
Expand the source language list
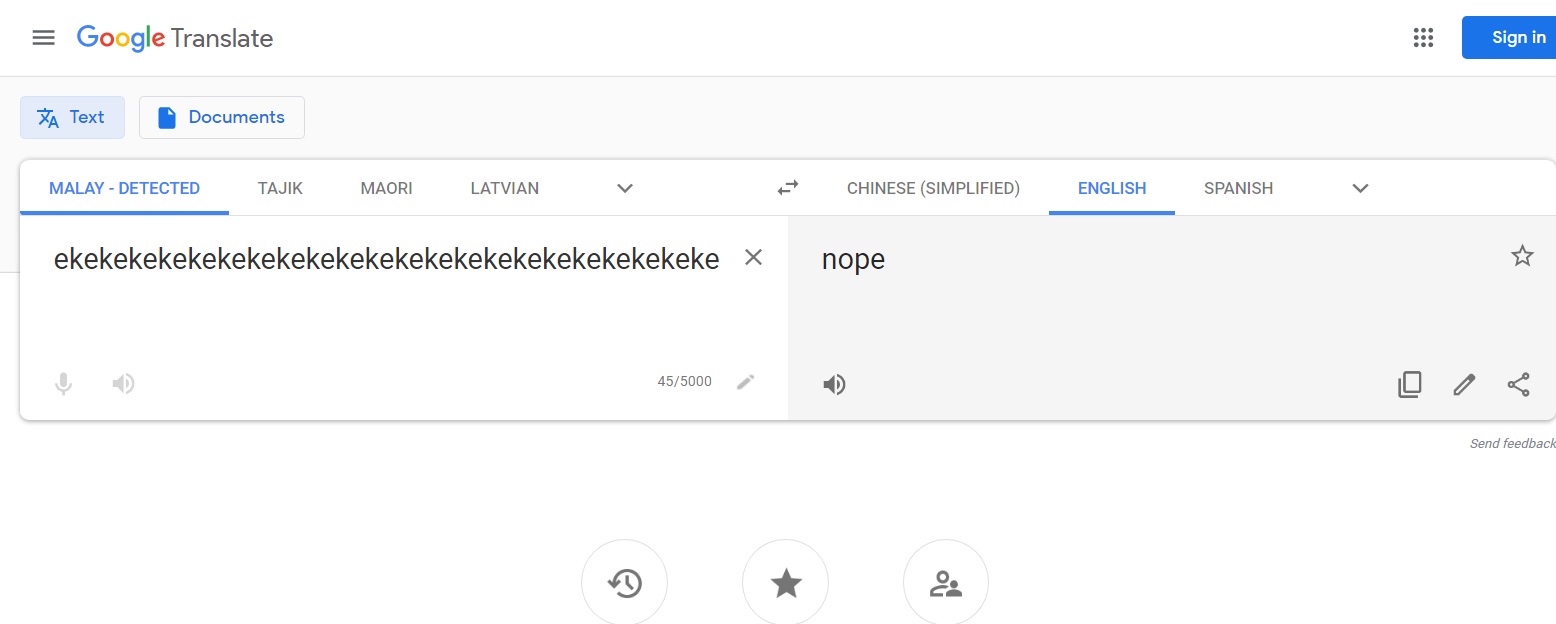click(x=625, y=188)
